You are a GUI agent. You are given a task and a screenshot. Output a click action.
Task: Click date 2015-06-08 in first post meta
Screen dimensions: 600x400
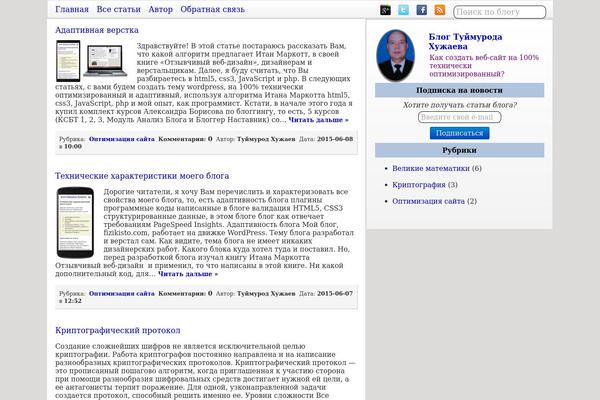click(x=335, y=139)
